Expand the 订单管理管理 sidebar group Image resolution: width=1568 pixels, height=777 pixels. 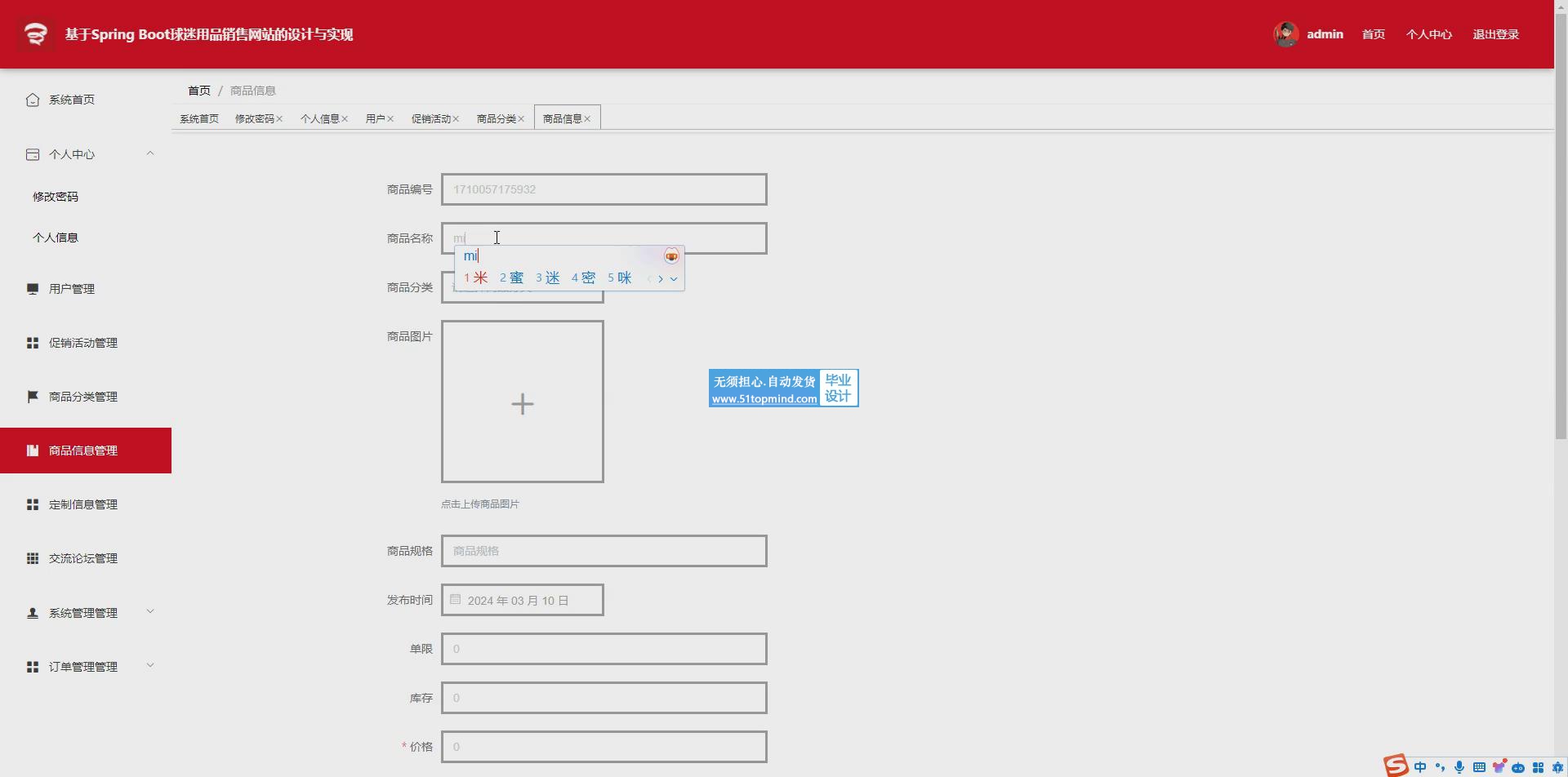[x=150, y=665]
